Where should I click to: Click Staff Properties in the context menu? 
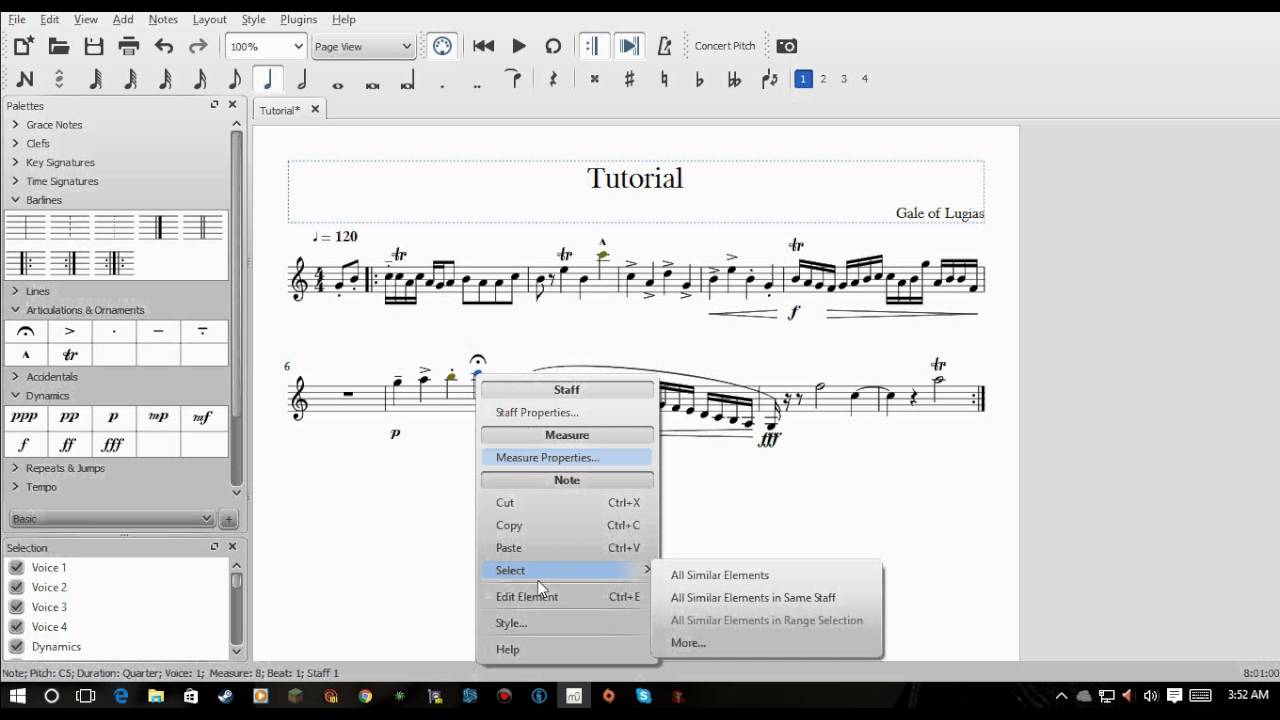tap(566, 412)
